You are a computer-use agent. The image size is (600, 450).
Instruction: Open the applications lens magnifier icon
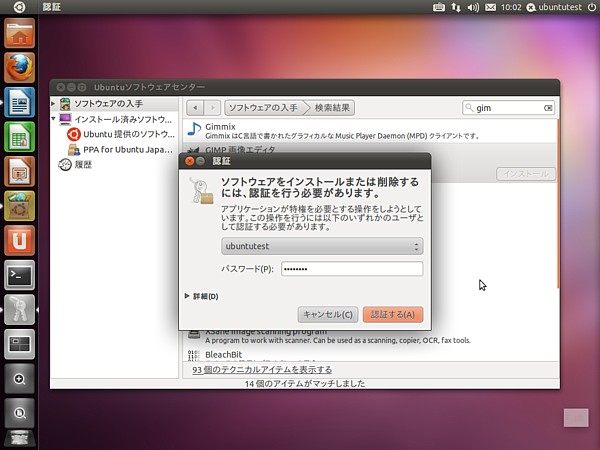point(20,378)
